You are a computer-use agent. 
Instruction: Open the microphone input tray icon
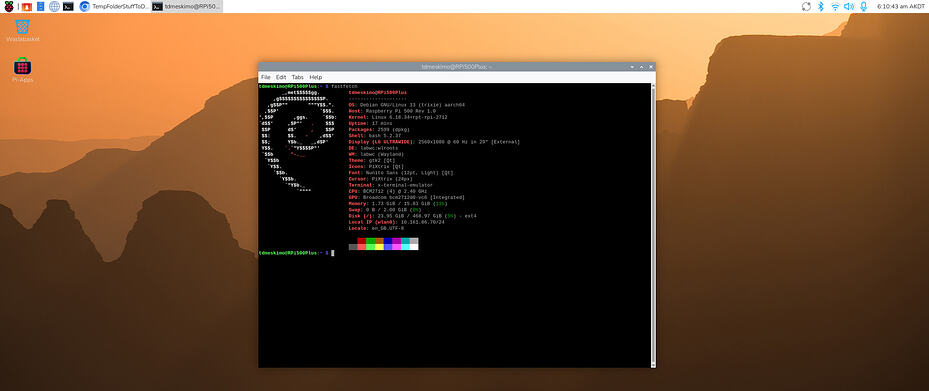click(863, 7)
